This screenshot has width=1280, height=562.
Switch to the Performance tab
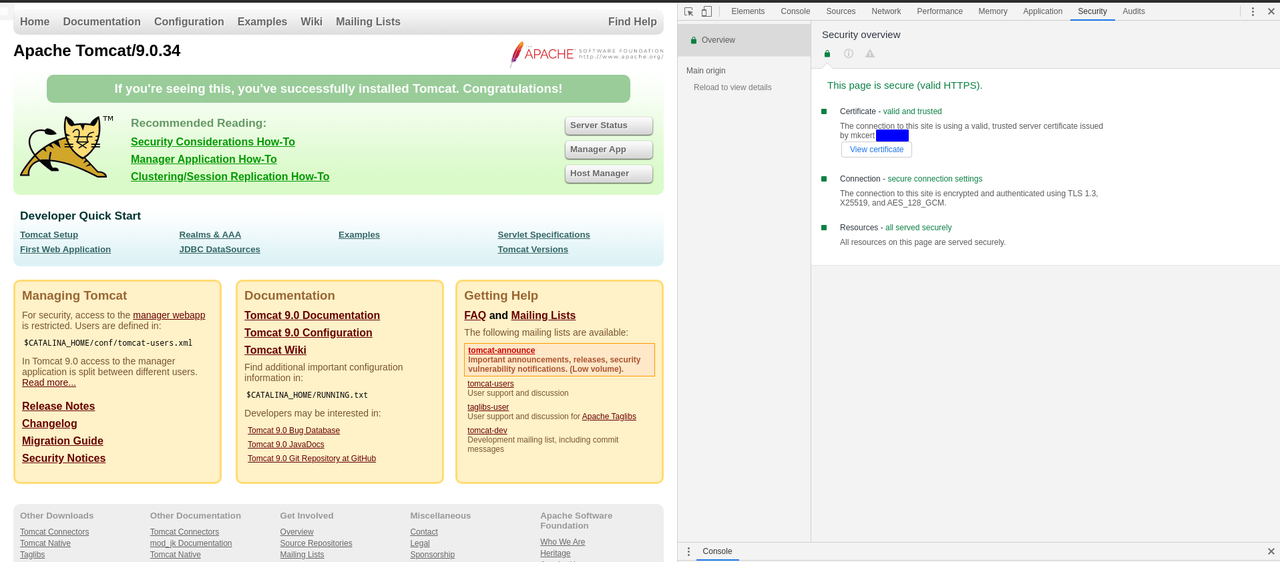(940, 11)
